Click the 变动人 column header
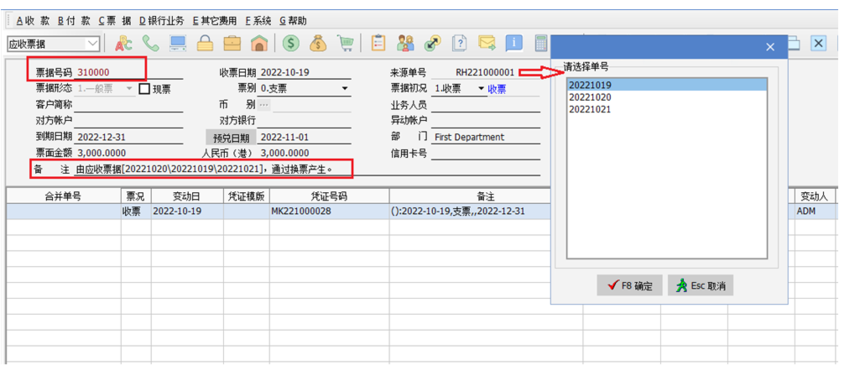Screen dimensions: 860x371 coord(814,196)
